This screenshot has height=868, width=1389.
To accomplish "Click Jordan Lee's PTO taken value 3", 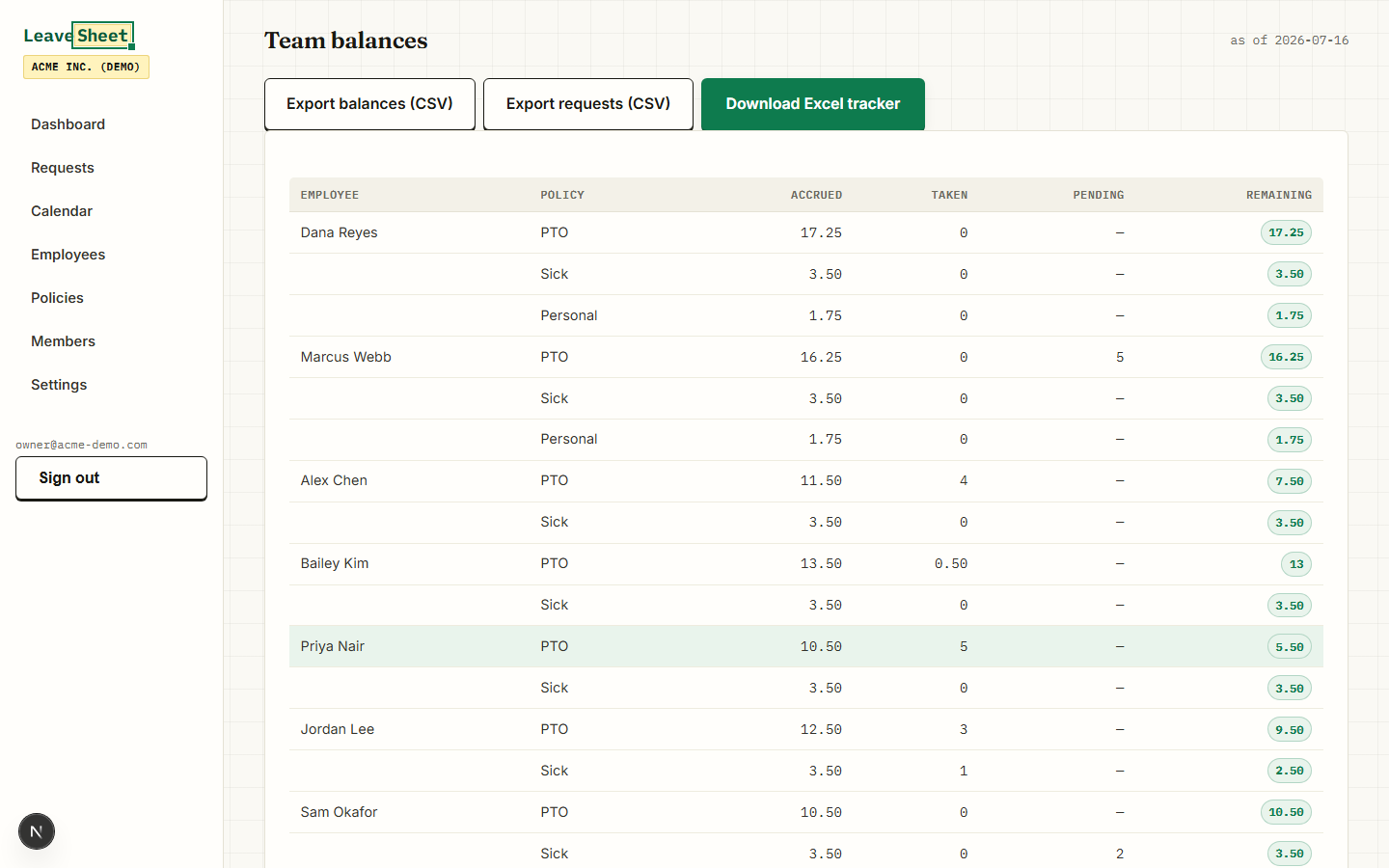I will pyautogui.click(x=964, y=729).
